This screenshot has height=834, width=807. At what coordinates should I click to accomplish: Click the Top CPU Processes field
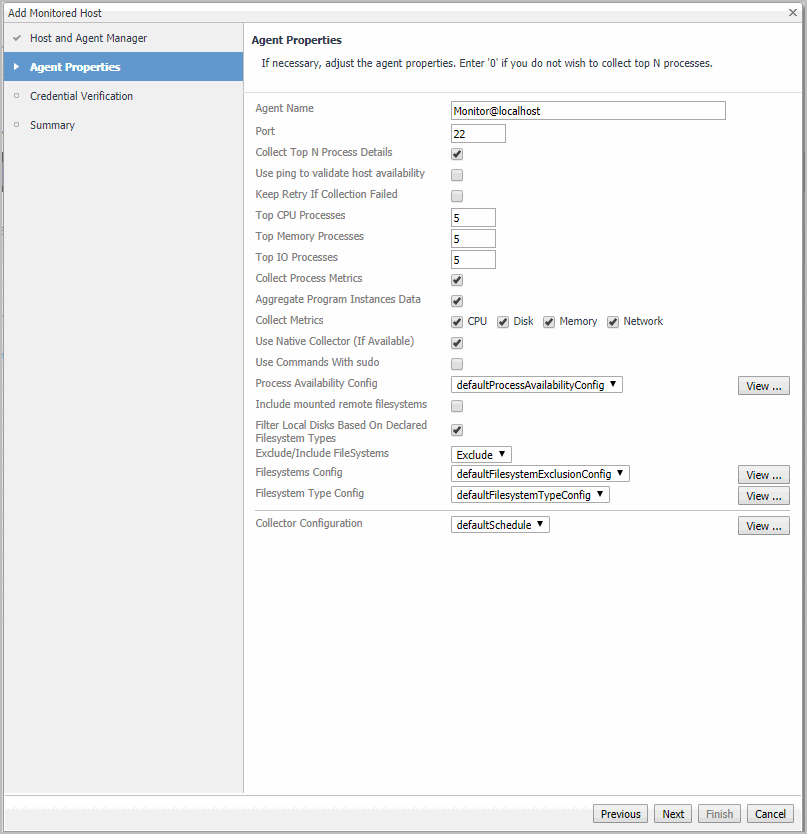(473, 218)
